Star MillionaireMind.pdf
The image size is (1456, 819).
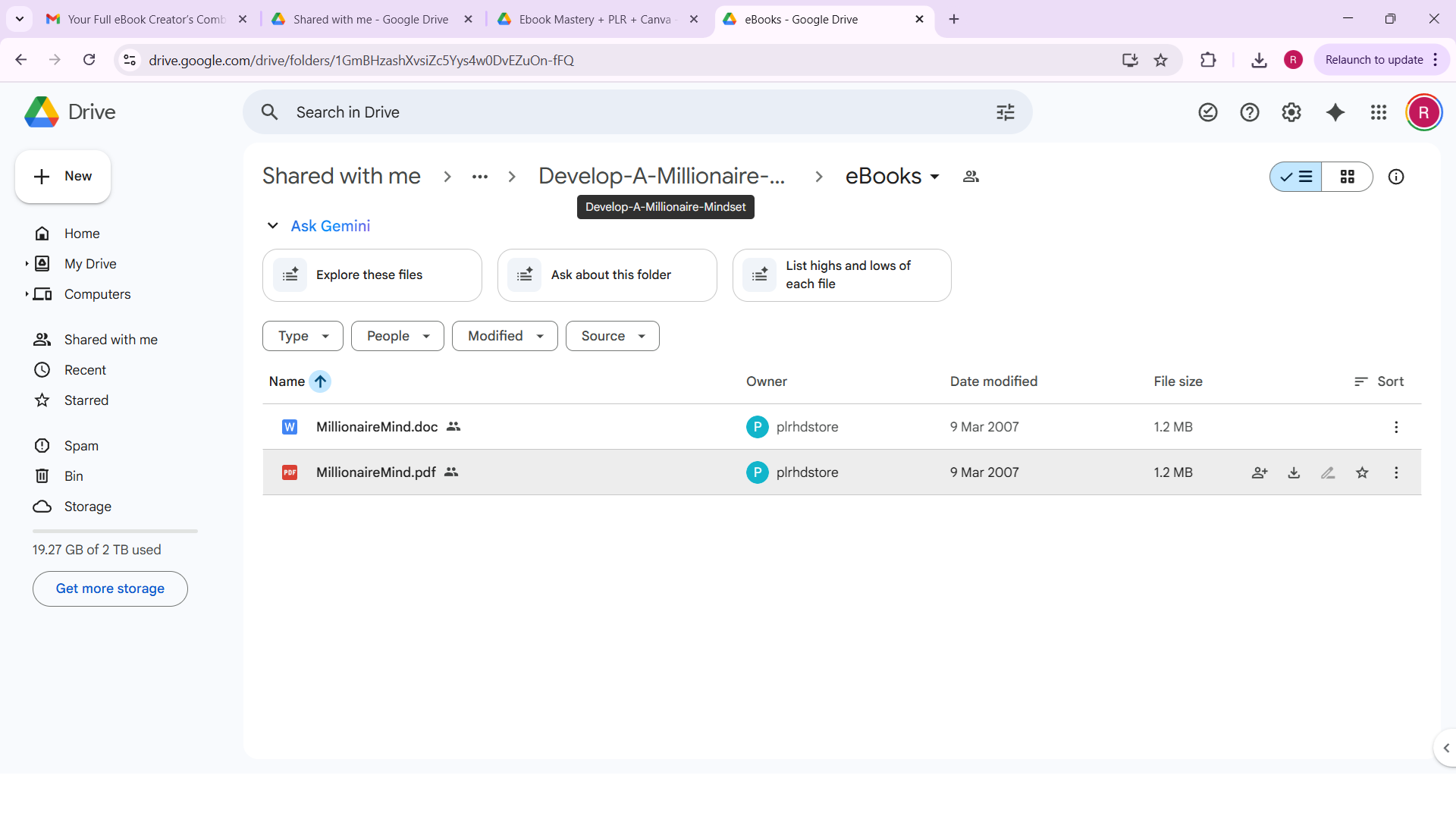(1362, 472)
